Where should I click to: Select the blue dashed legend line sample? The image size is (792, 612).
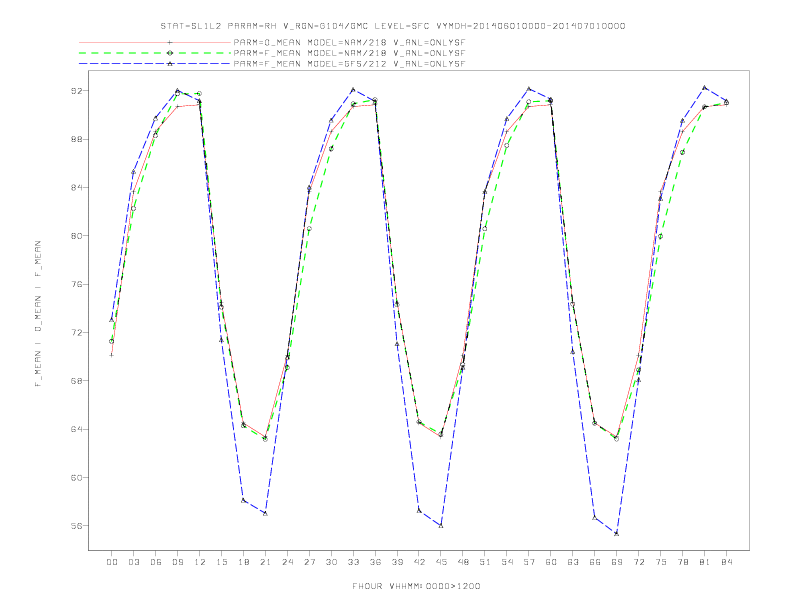click(155, 64)
